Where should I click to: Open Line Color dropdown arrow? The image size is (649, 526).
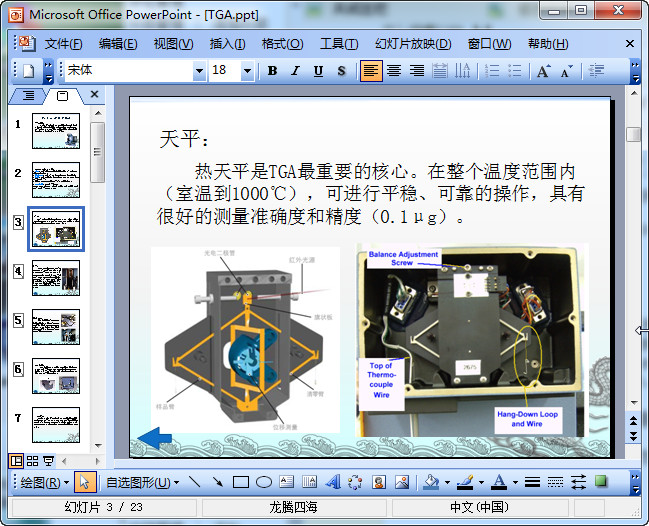481,483
